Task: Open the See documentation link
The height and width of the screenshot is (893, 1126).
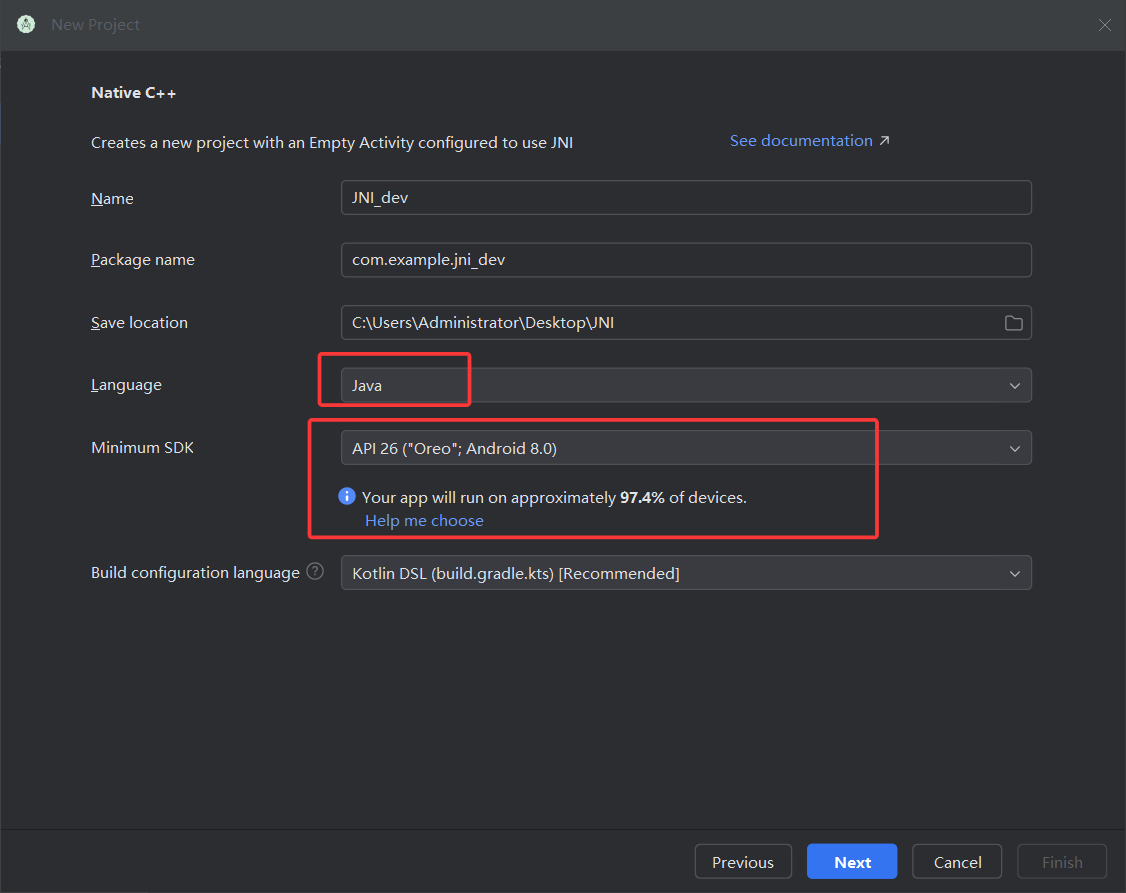Action: tap(800, 141)
